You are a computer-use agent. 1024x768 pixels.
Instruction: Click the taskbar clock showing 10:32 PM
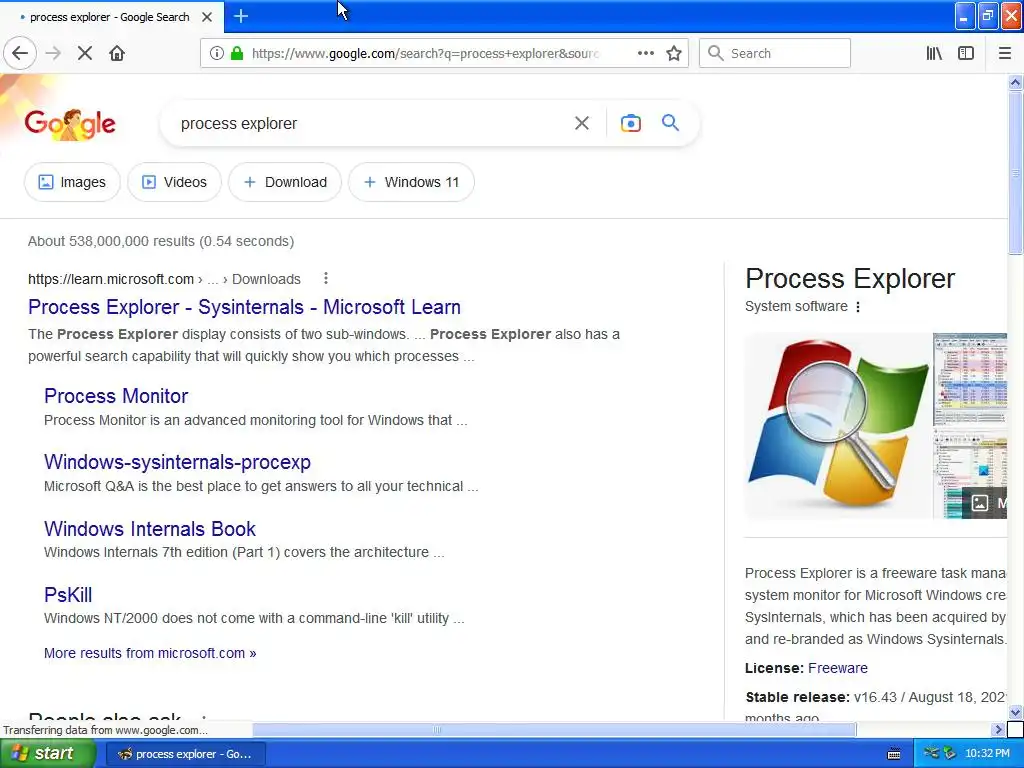coord(987,754)
